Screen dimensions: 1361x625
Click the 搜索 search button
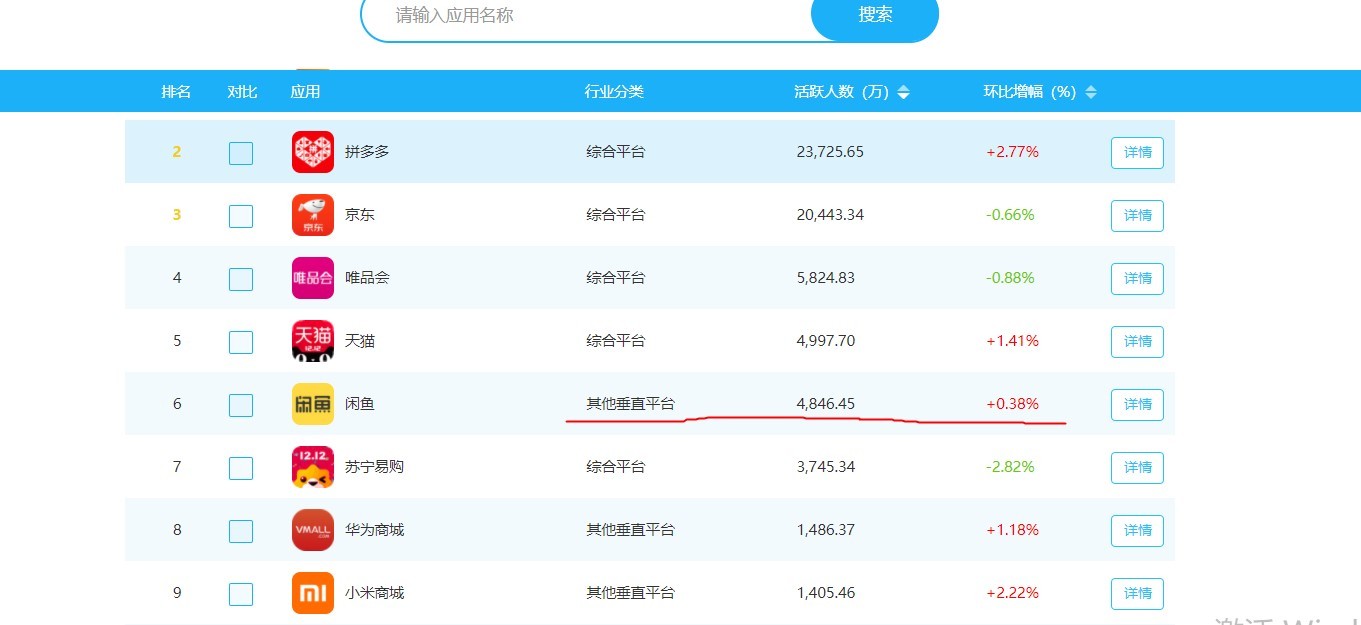[x=875, y=15]
